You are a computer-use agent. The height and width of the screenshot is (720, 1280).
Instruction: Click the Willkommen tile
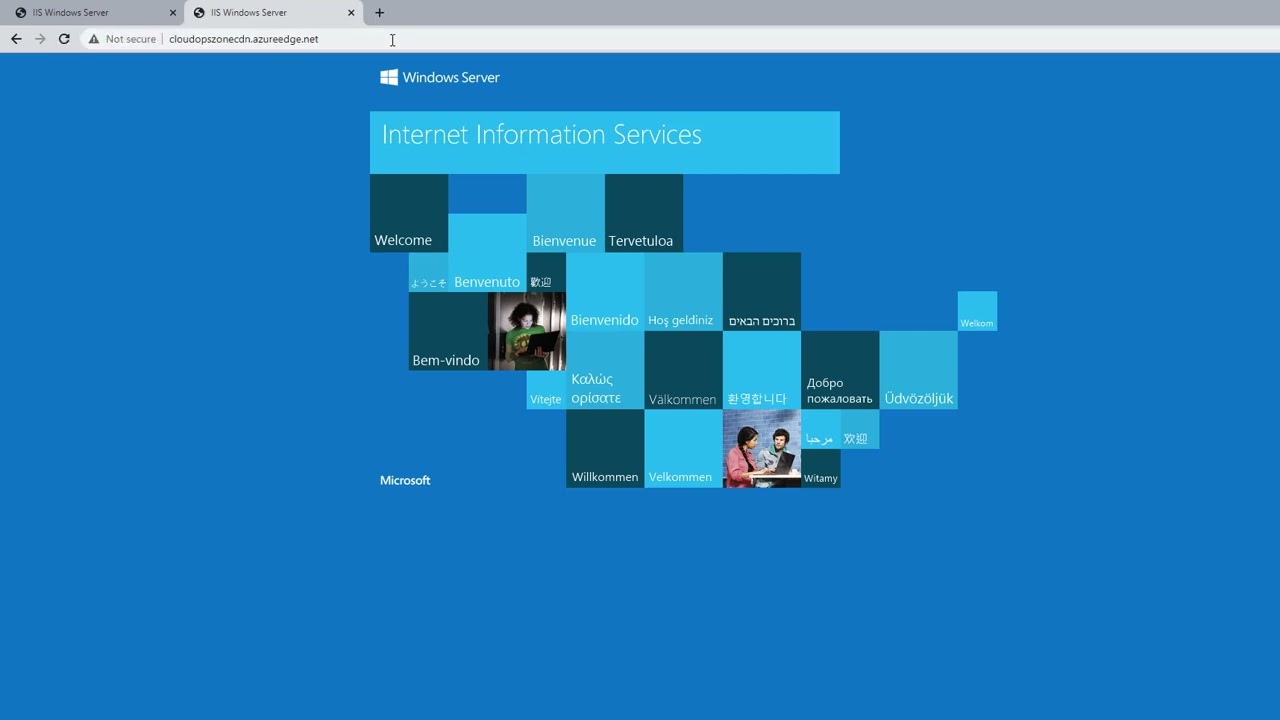(x=605, y=449)
